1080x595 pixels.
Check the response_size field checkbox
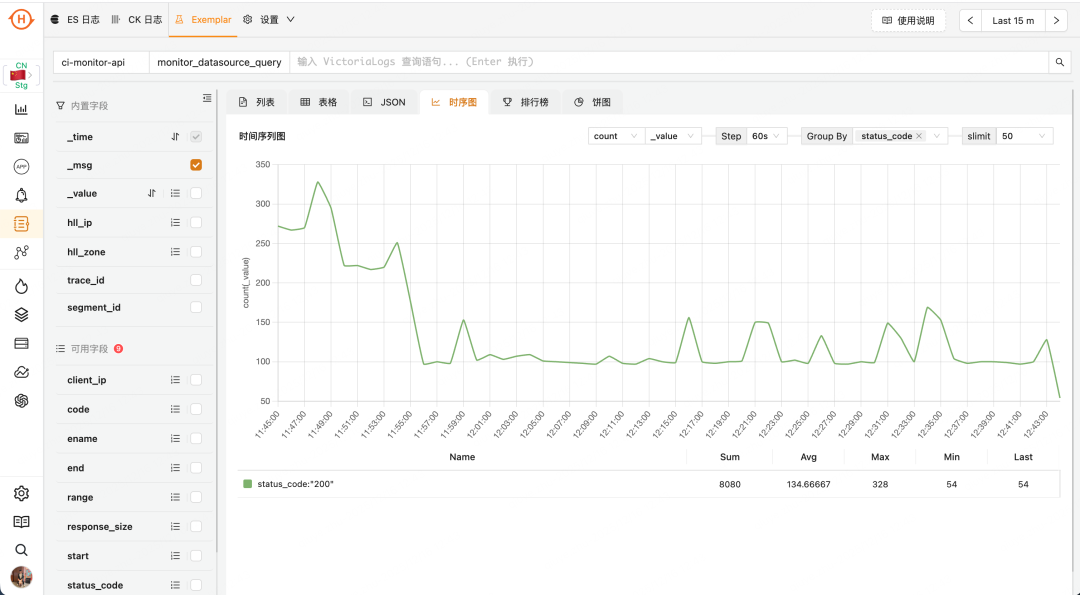click(x=196, y=527)
